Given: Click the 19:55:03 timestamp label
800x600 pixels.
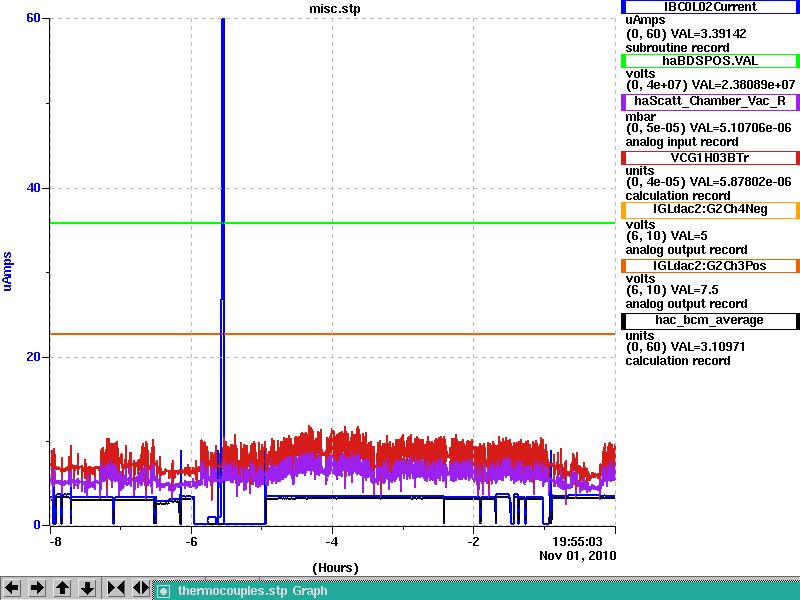Looking at the screenshot, I should pos(578,542).
